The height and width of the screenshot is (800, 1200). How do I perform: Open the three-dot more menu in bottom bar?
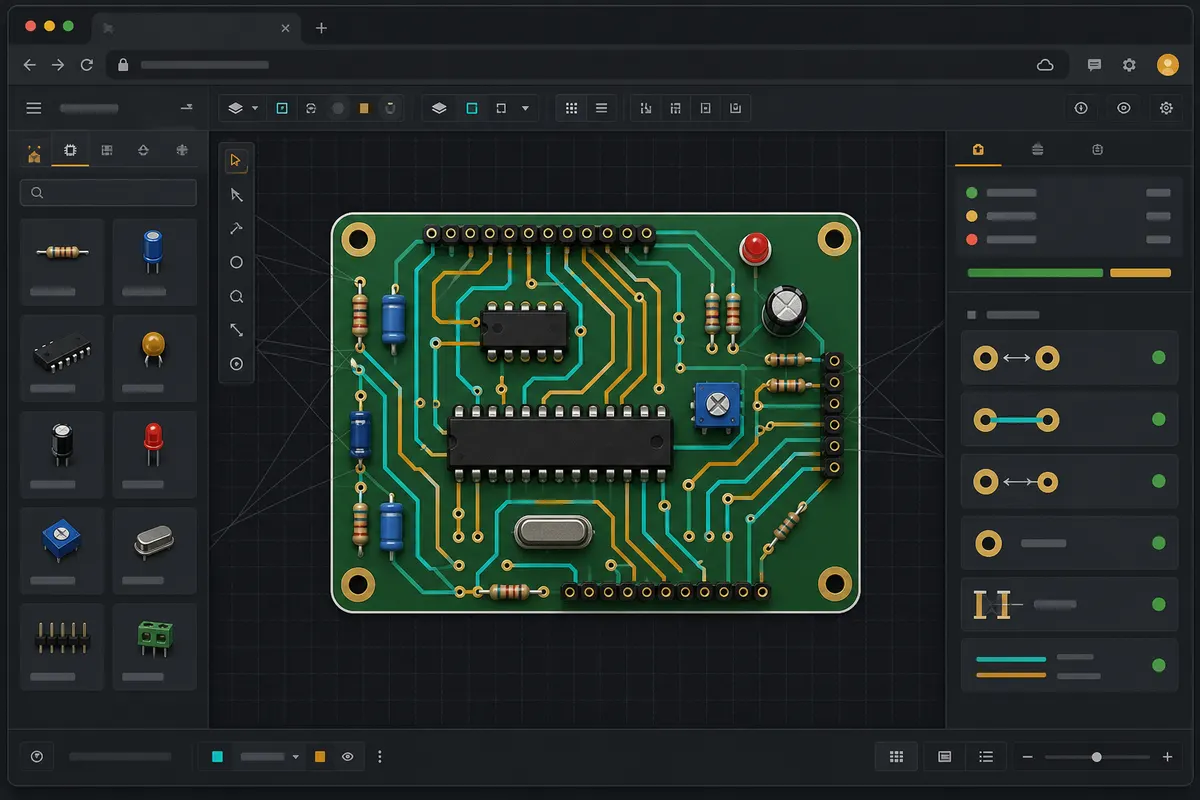[380, 757]
